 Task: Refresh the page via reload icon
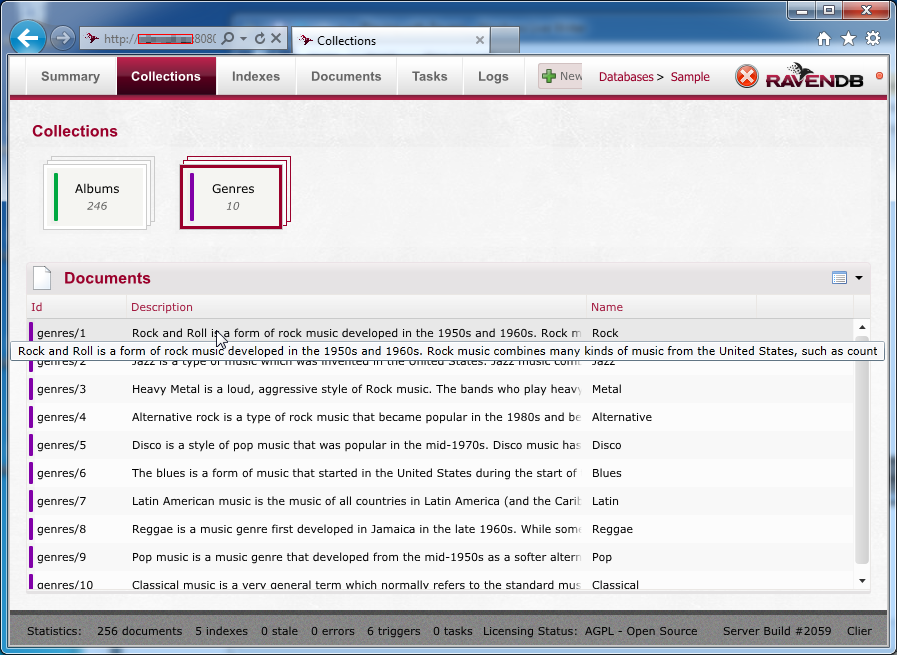coord(260,38)
